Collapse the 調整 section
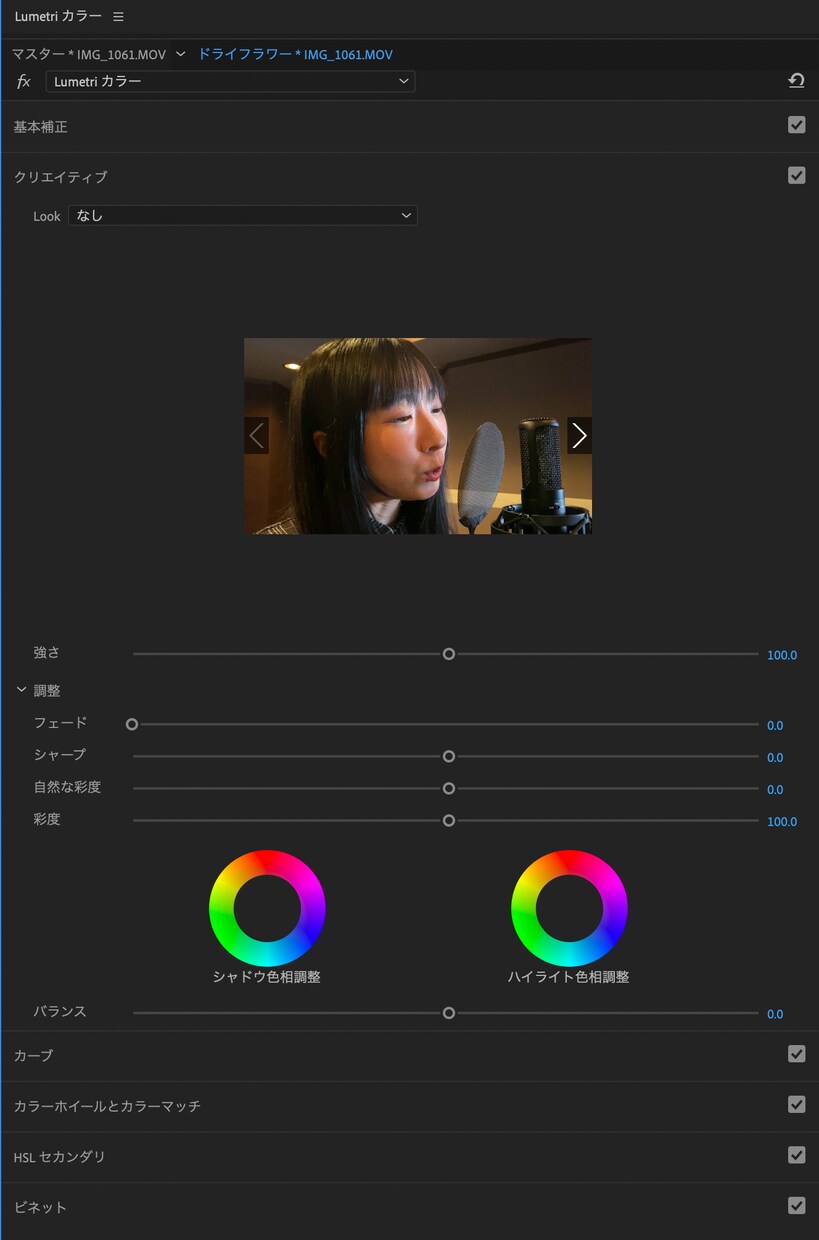The height and width of the screenshot is (1240, 819). [21, 690]
